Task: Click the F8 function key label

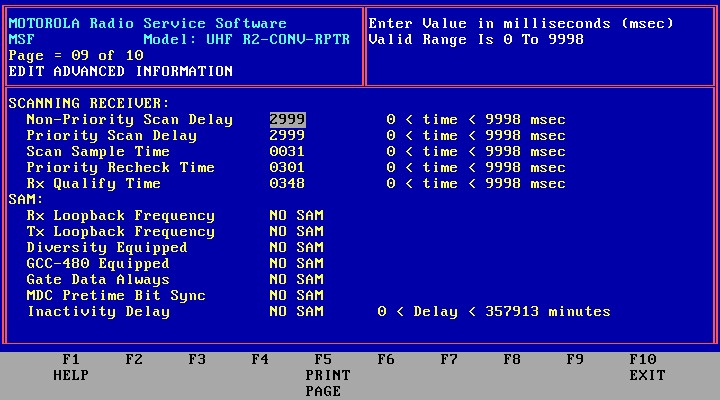Action: (x=512, y=359)
